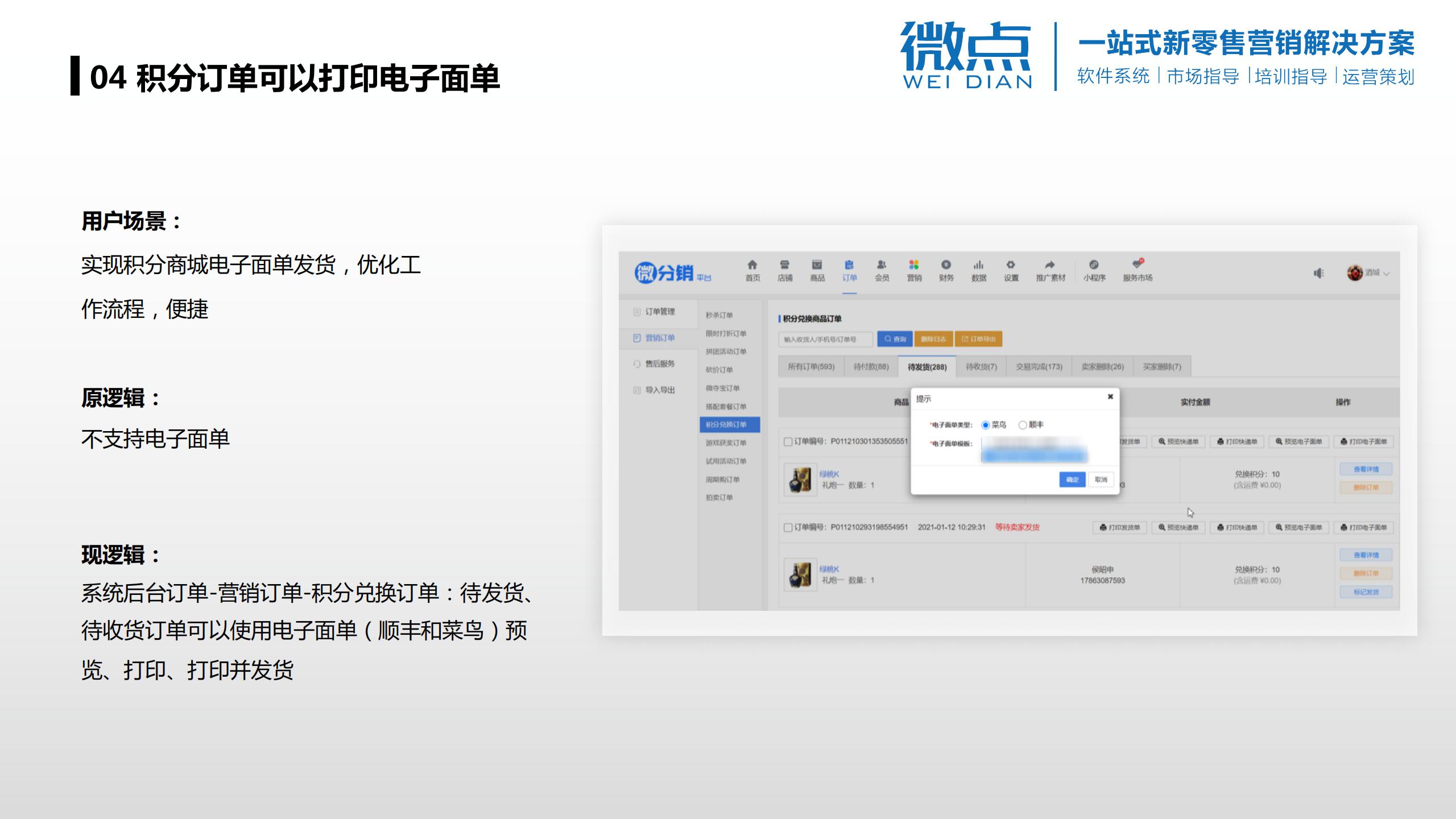Open the 小程序 mini program icon
The height and width of the screenshot is (819, 1456).
[x=1094, y=265]
